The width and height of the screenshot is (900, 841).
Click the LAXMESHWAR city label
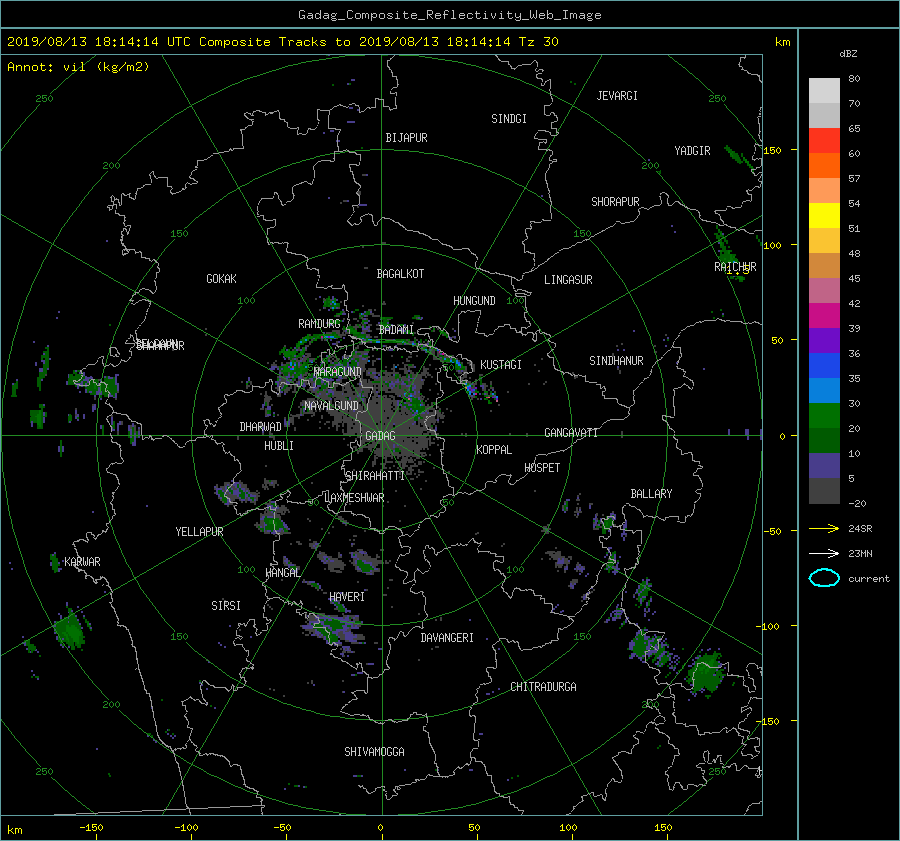354,498
